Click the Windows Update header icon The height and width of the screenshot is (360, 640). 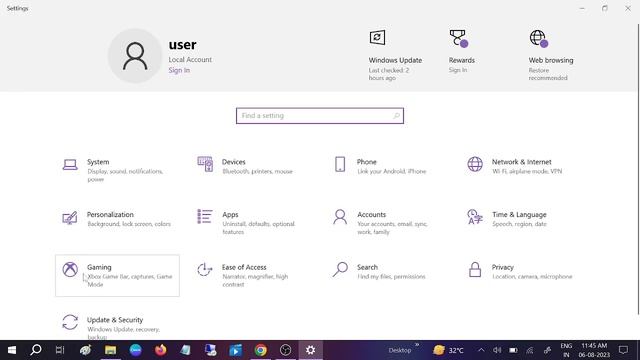coord(377,38)
